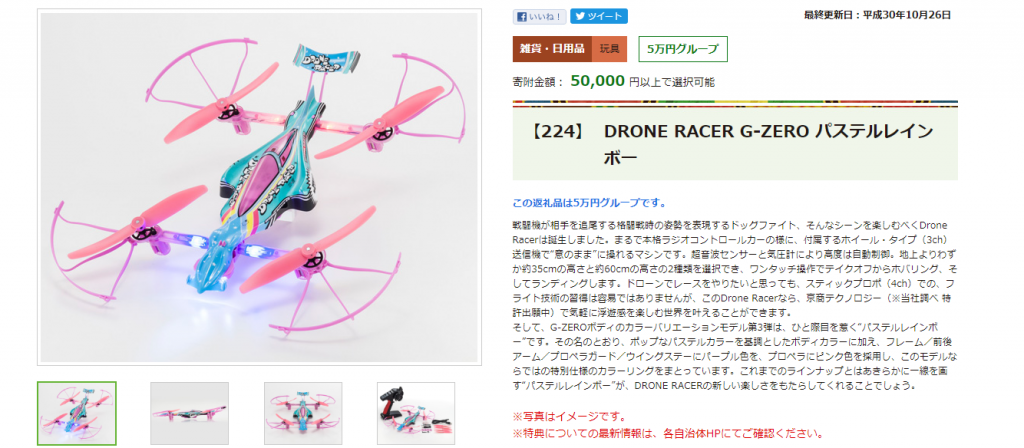The height and width of the screenshot is (448, 1024).
Task: Click the red ※写真はイメージです notice
Action: (x=569, y=417)
